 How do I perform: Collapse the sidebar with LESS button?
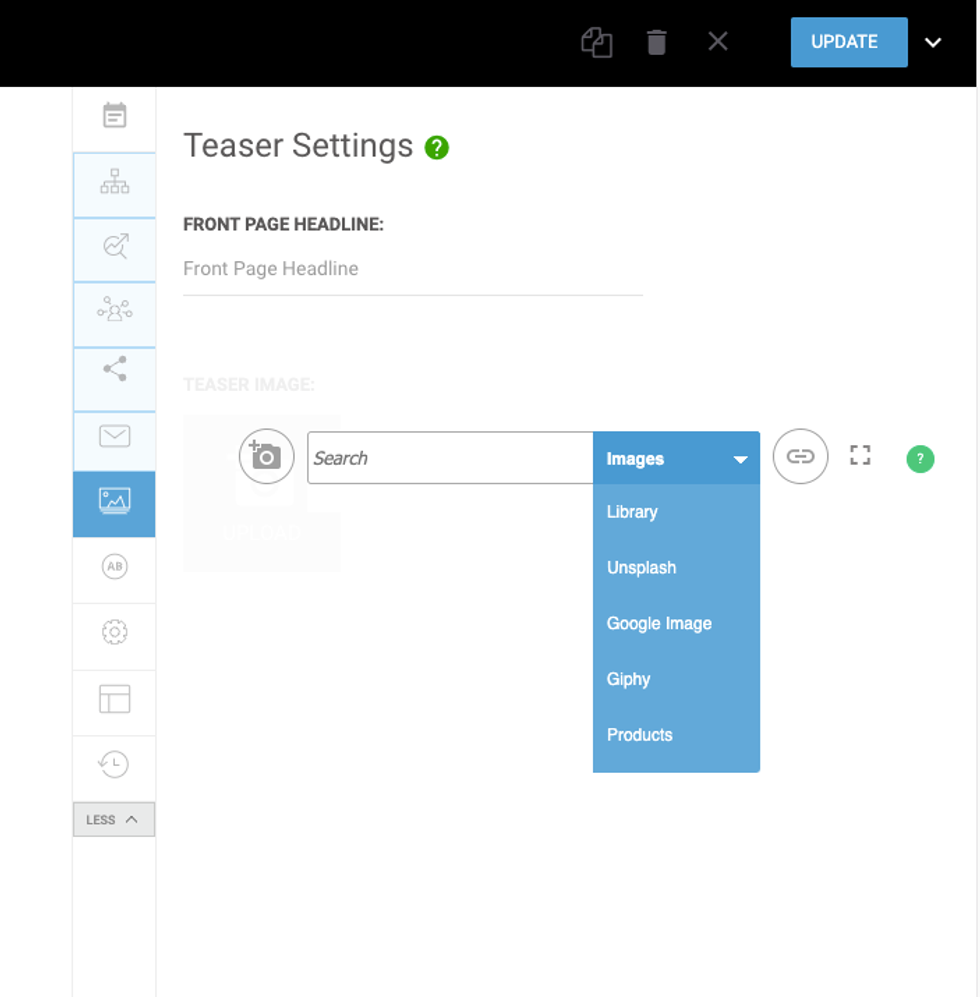click(x=114, y=819)
